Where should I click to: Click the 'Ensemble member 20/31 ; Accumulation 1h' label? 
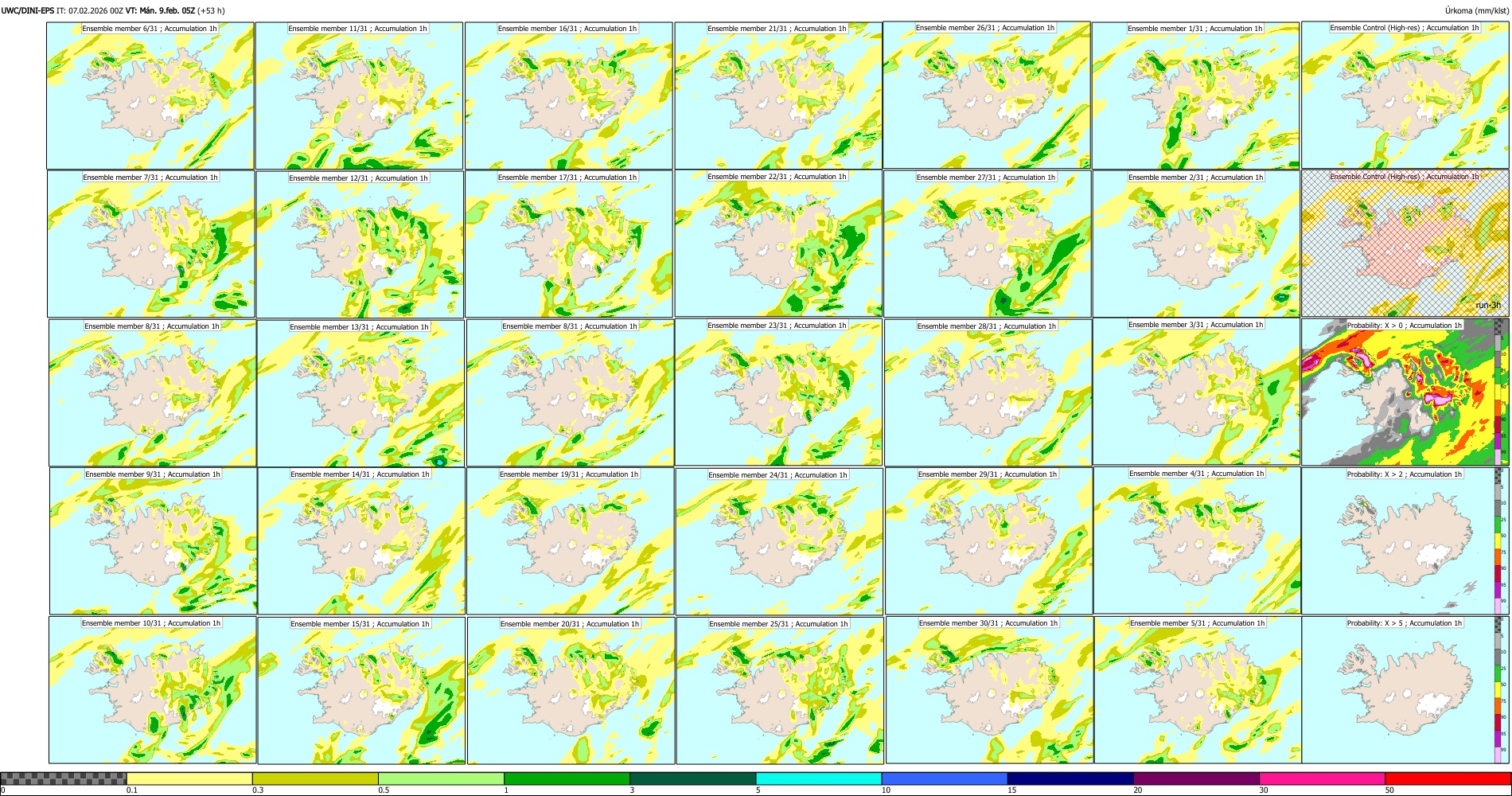(x=569, y=624)
